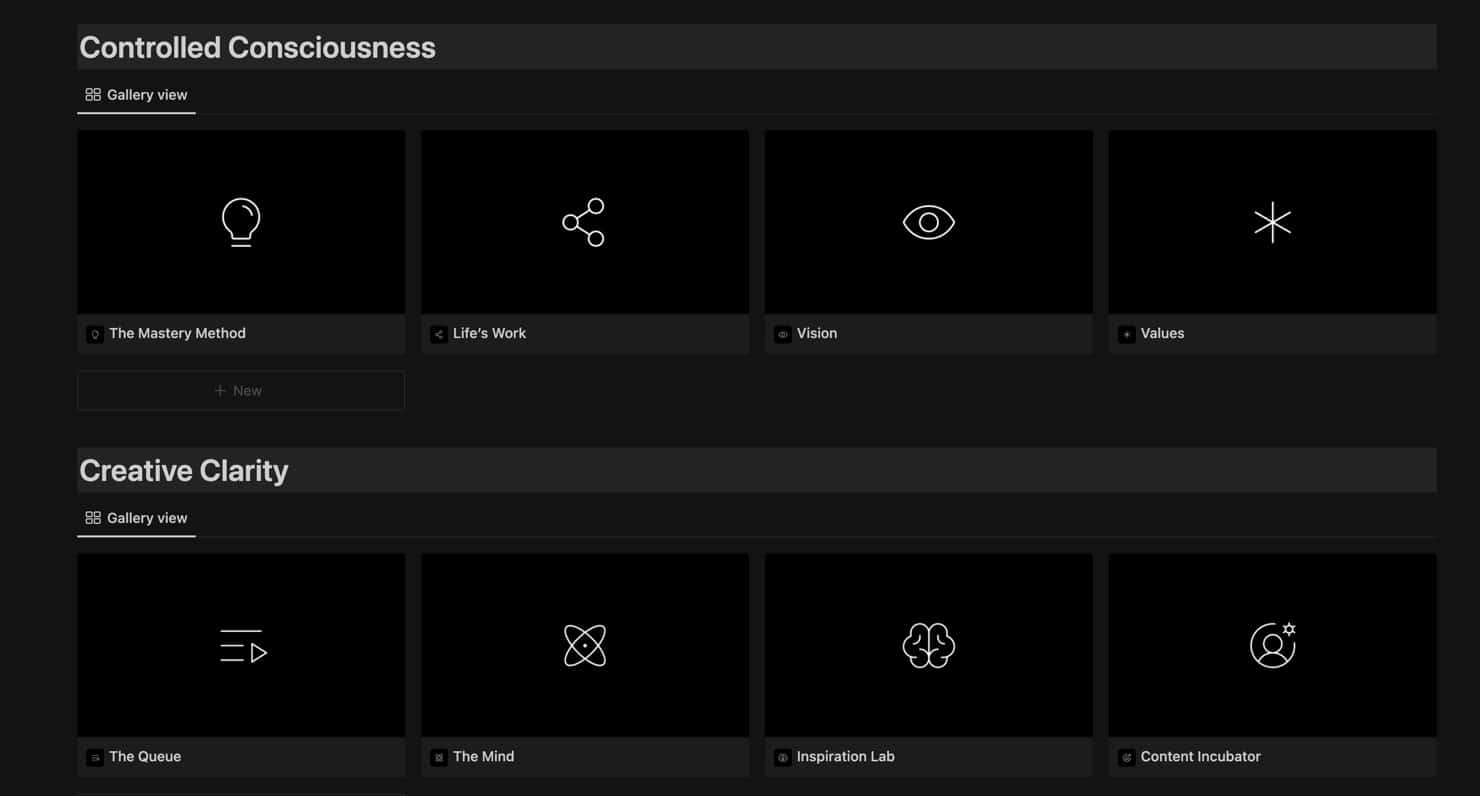Click small brain icon beside Inspiration Lab title
Image resolution: width=1480 pixels, height=796 pixels.
point(783,758)
